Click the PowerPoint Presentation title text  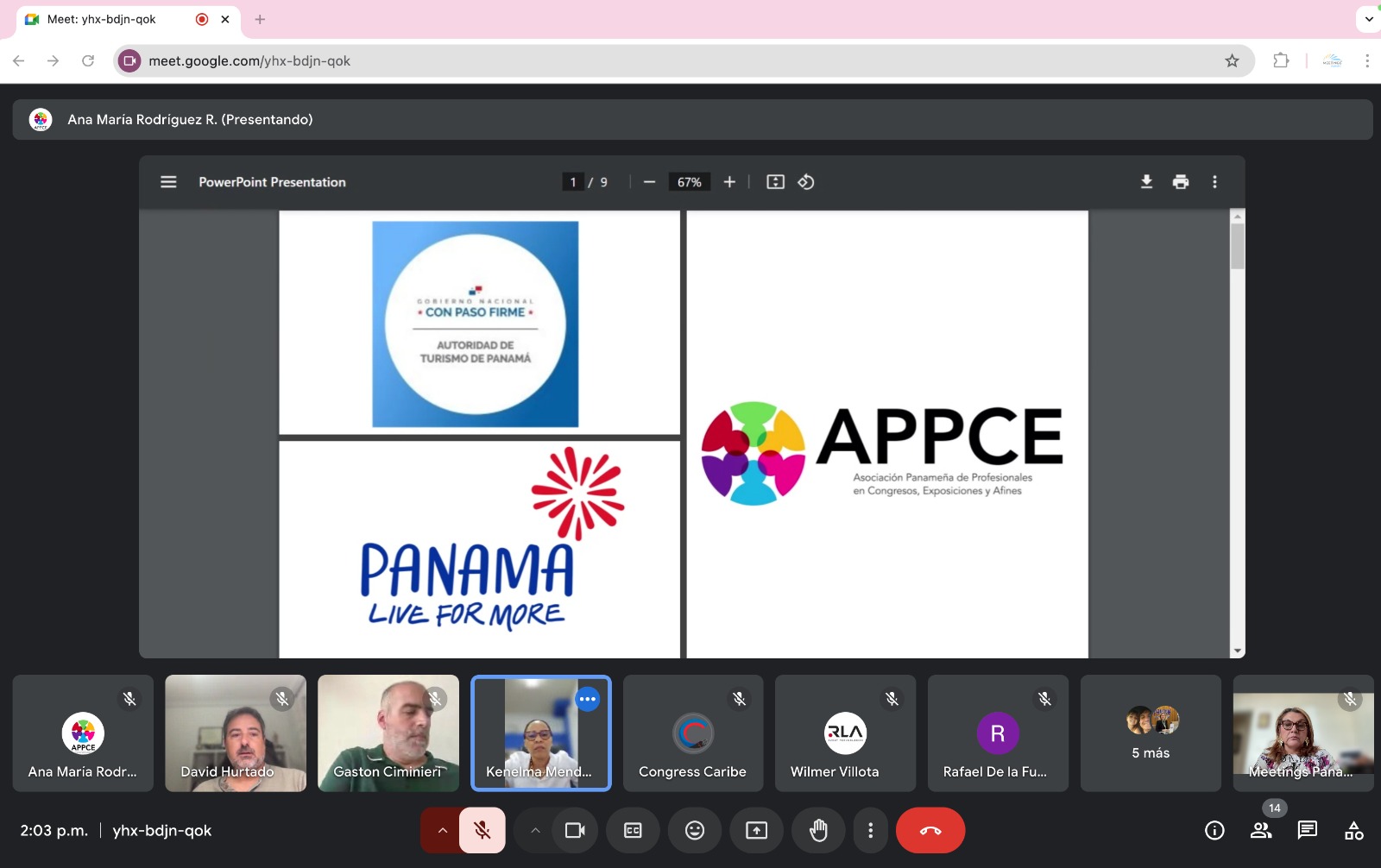[272, 182]
